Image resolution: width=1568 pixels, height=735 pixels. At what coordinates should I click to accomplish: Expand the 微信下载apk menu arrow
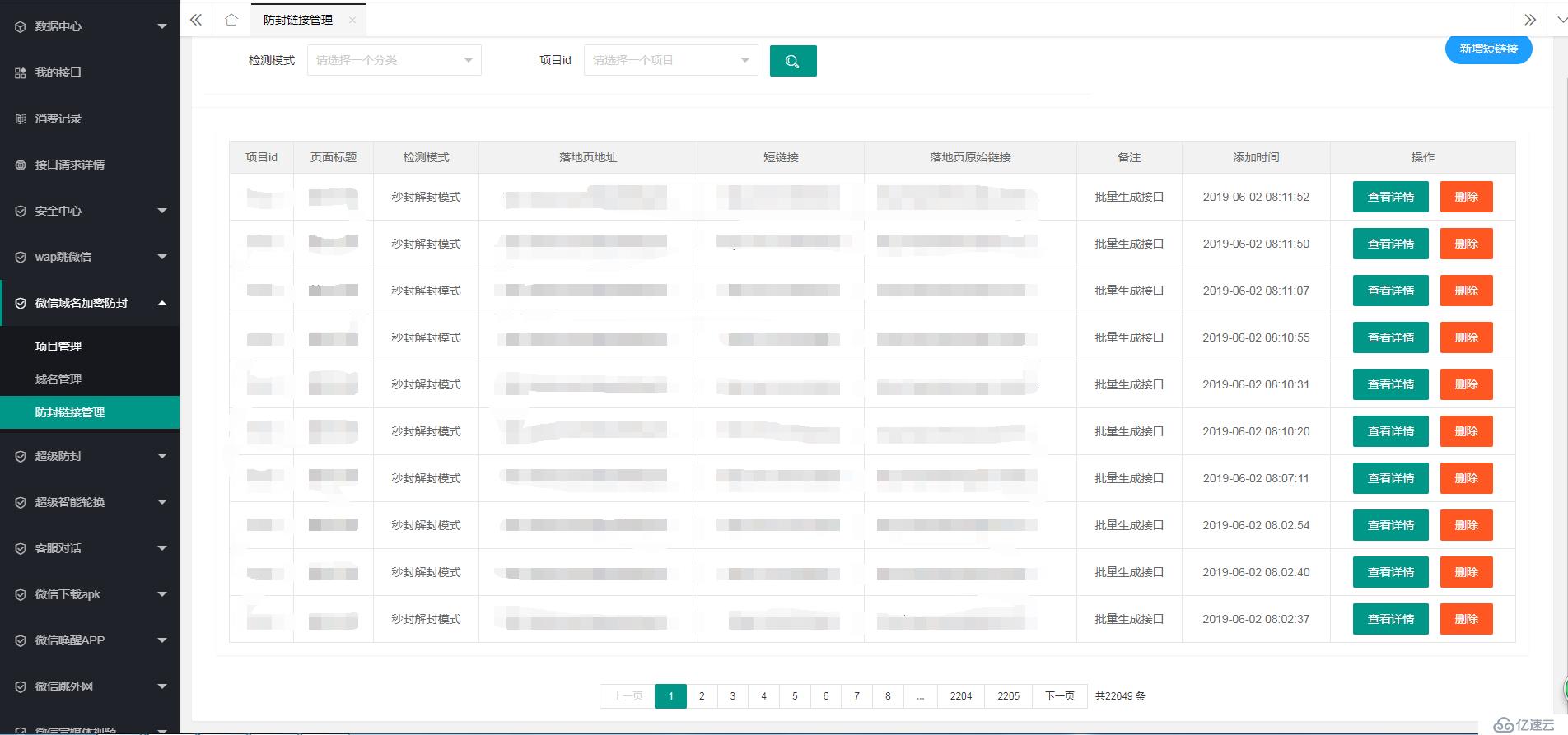tap(162, 594)
